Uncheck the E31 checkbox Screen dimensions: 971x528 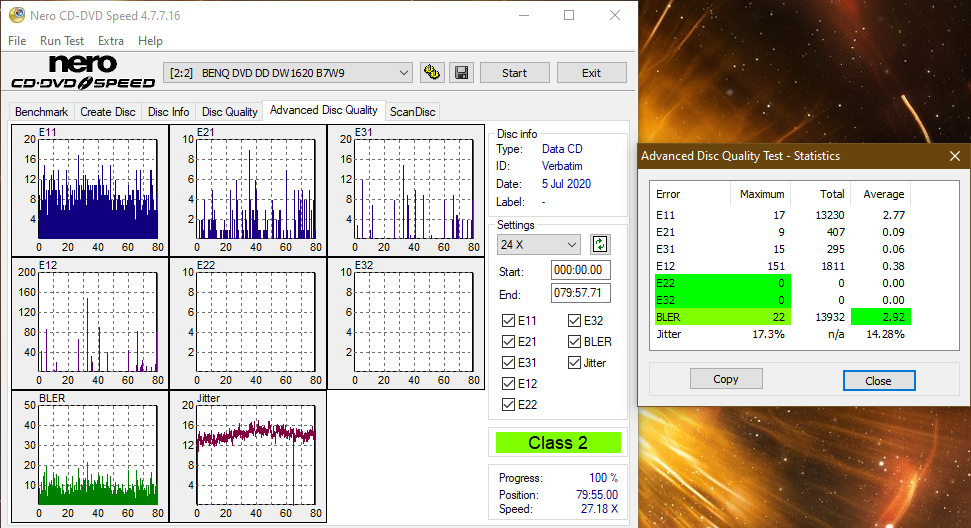click(x=508, y=363)
